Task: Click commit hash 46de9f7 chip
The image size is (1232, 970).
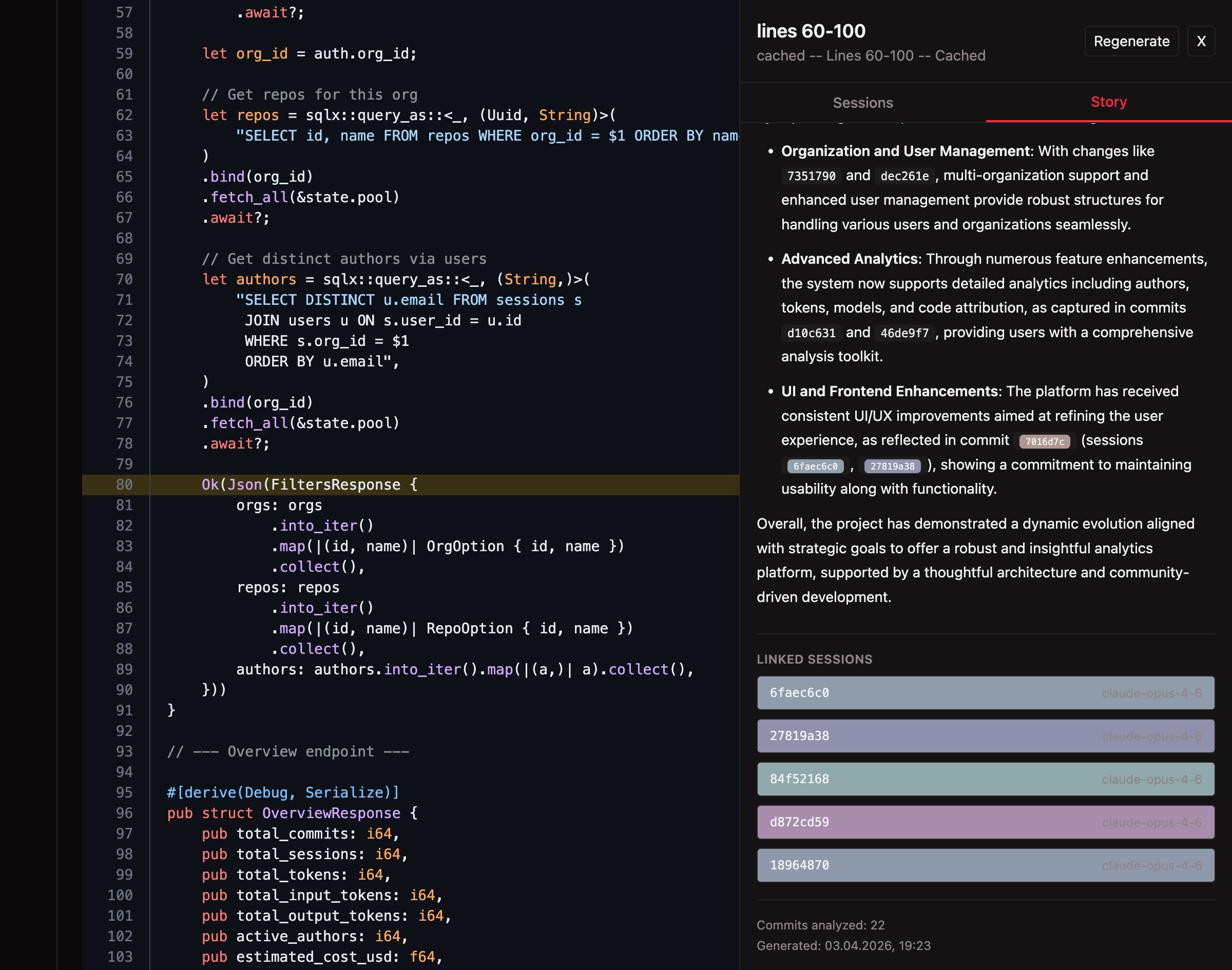Action: click(x=904, y=333)
